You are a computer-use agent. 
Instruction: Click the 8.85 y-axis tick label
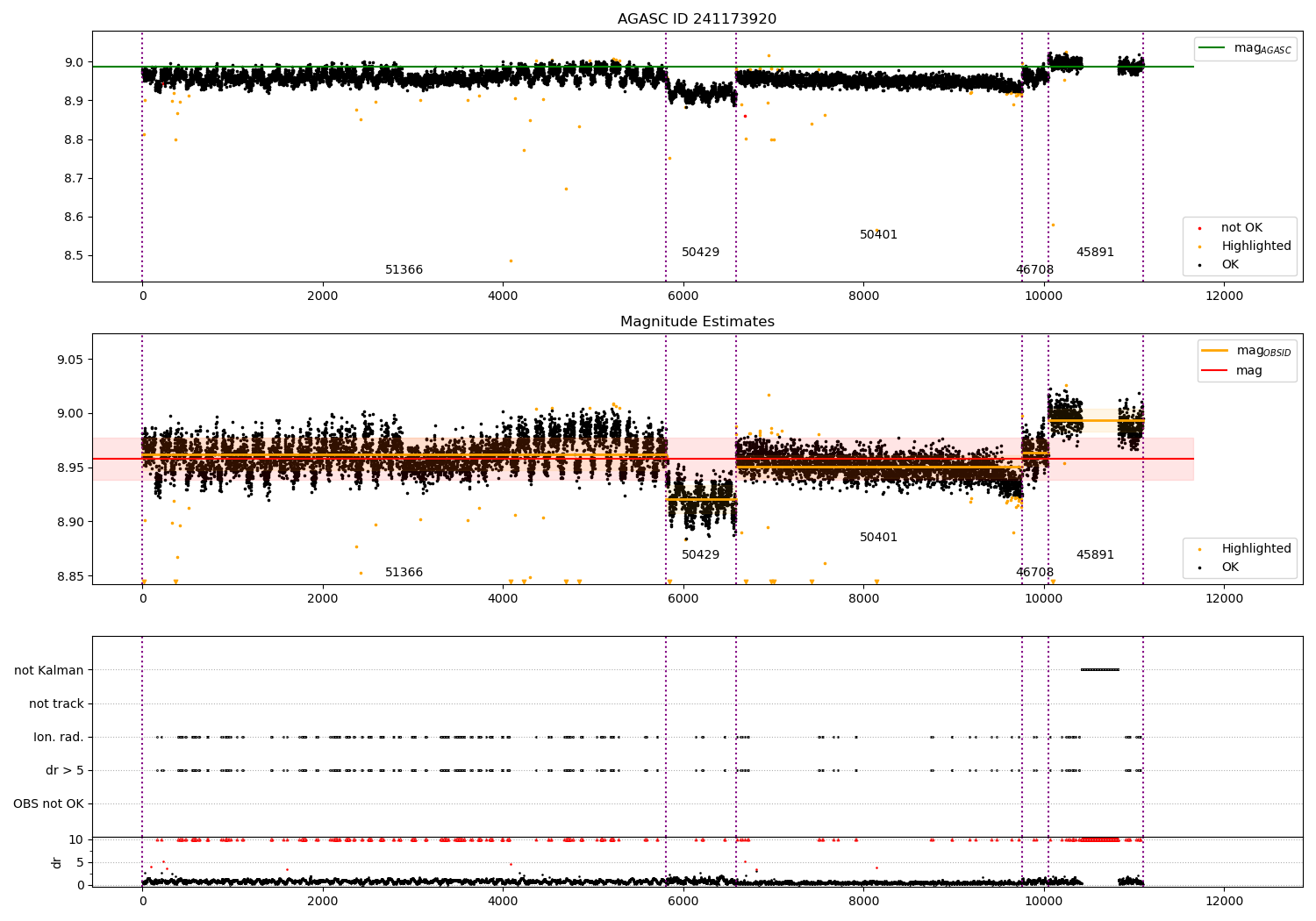click(70, 576)
